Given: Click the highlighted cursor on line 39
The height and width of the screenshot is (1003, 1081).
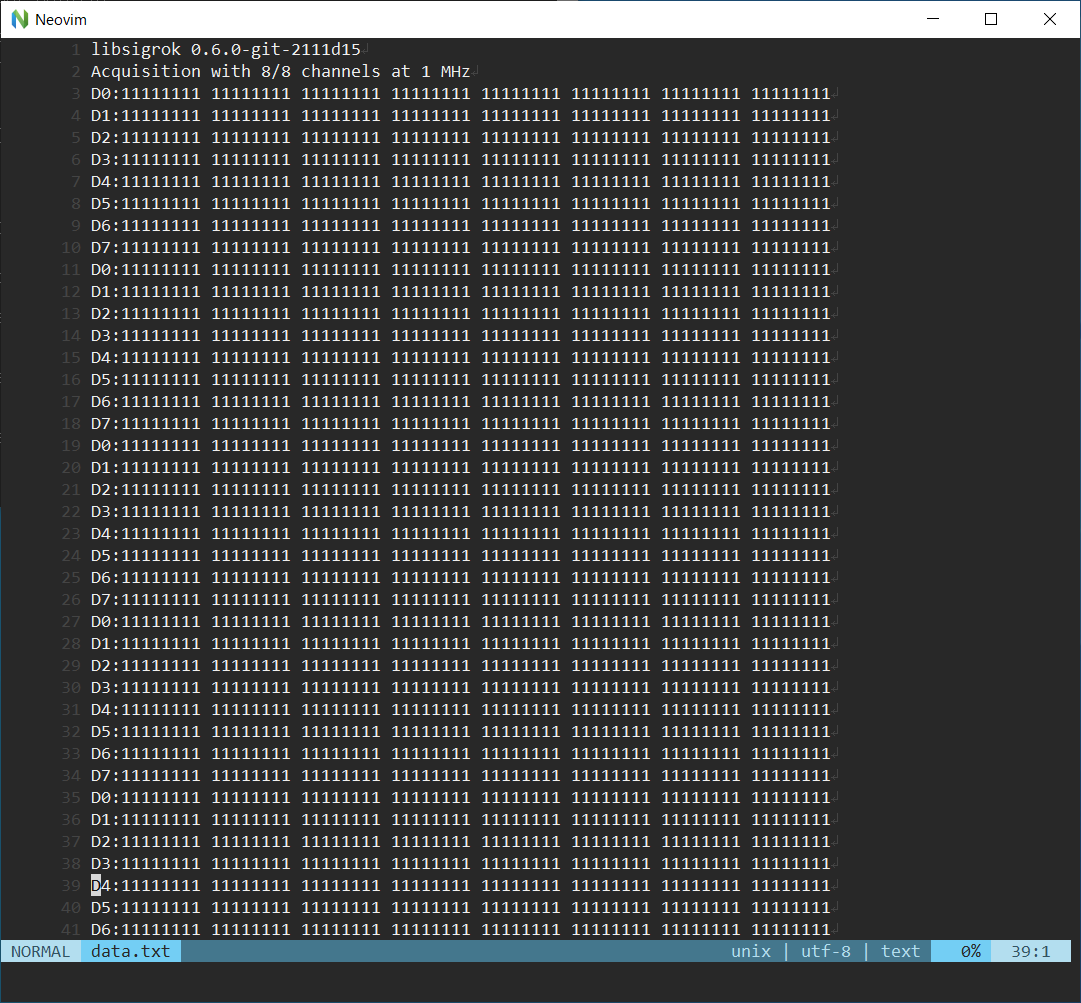Looking at the screenshot, I should 96,885.
